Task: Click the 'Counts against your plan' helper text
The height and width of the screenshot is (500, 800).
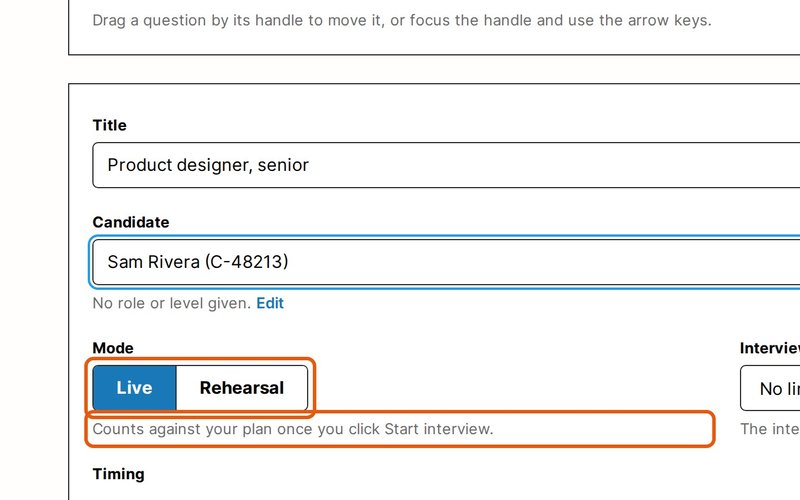Action: 293,429
